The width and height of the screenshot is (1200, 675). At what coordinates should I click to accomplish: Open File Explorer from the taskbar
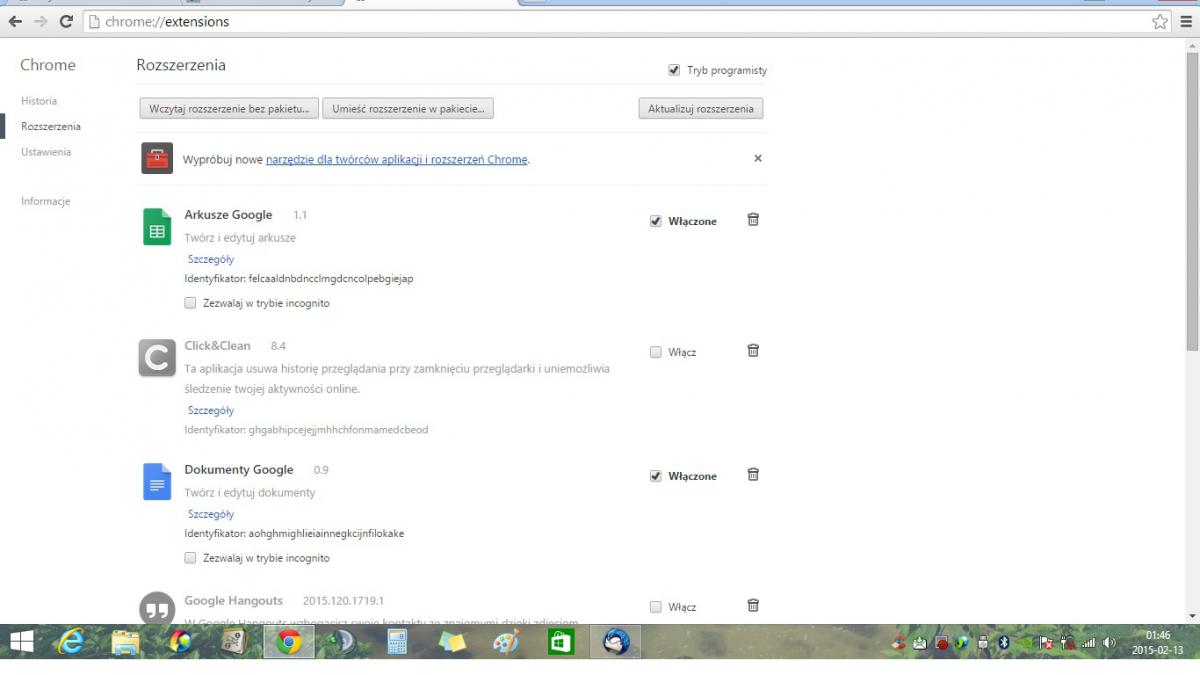point(125,642)
